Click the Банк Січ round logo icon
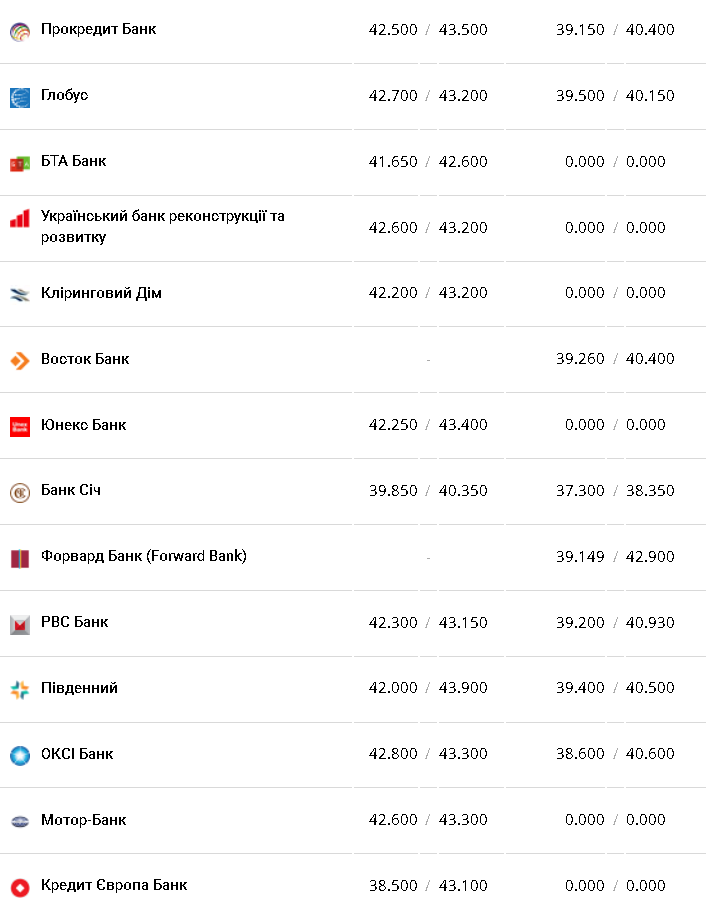The height and width of the screenshot is (918, 706). coord(20,492)
